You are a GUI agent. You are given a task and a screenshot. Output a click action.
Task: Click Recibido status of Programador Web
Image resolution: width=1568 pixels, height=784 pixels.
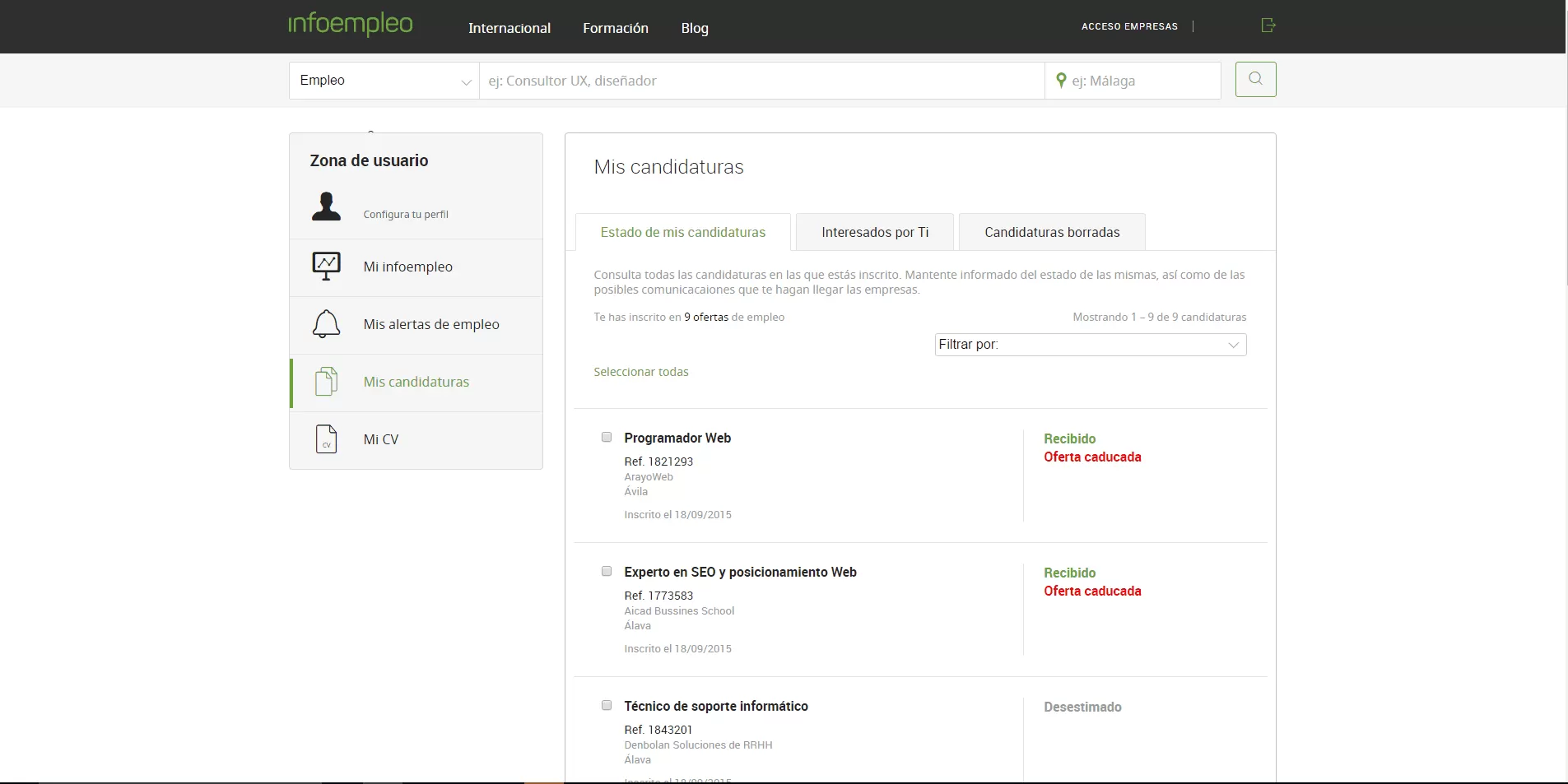1070,438
